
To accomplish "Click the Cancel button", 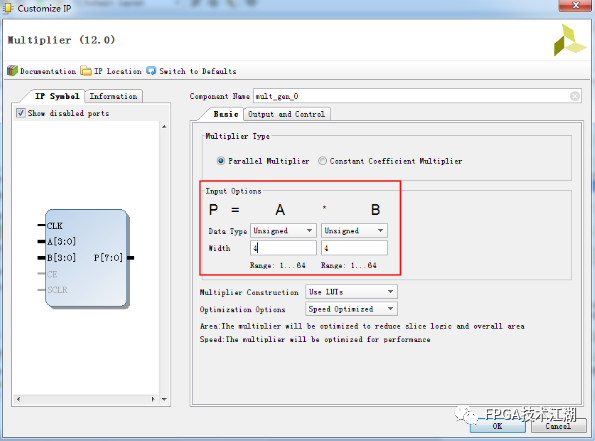I will tap(558, 426).
